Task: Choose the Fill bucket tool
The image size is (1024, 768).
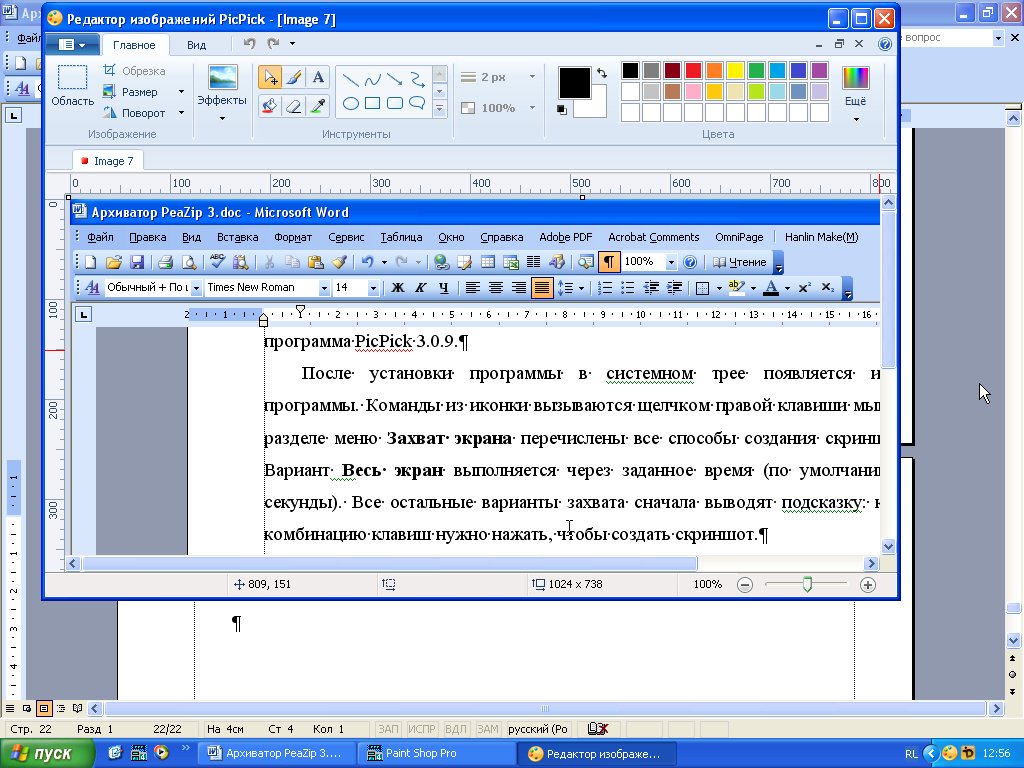Action: pyautogui.click(x=269, y=105)
